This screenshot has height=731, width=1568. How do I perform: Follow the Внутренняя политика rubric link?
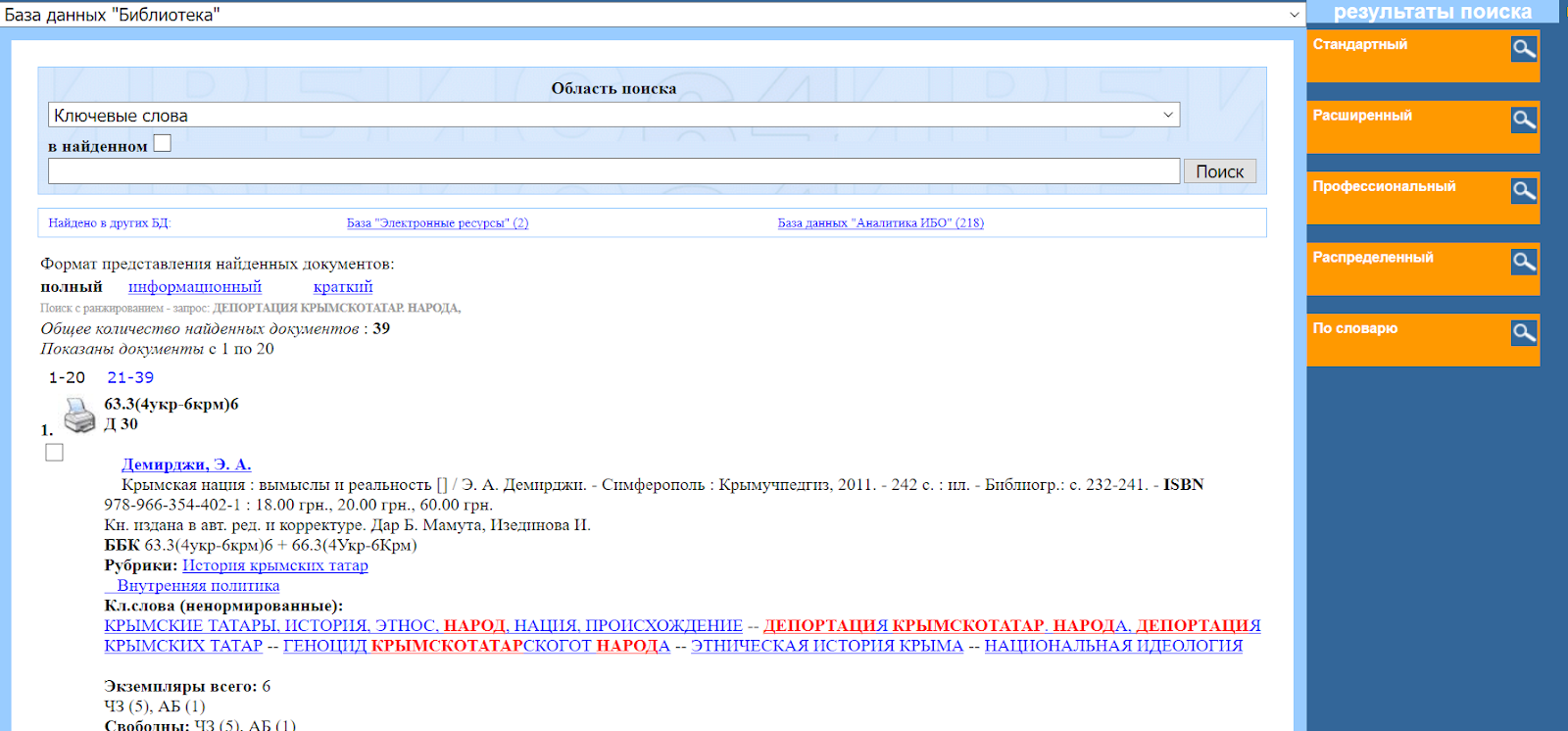click(198, 586)
